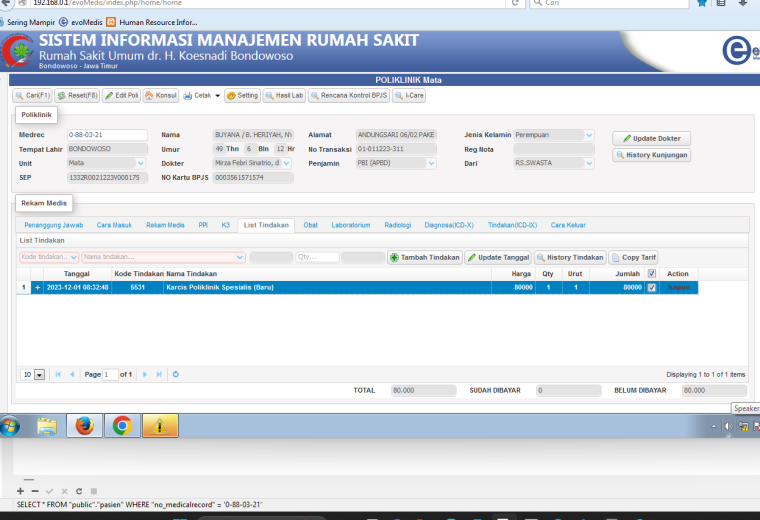The image size is (760, 520).
Task: Click the Konsul toolbar icon
Action: point(160,95)
